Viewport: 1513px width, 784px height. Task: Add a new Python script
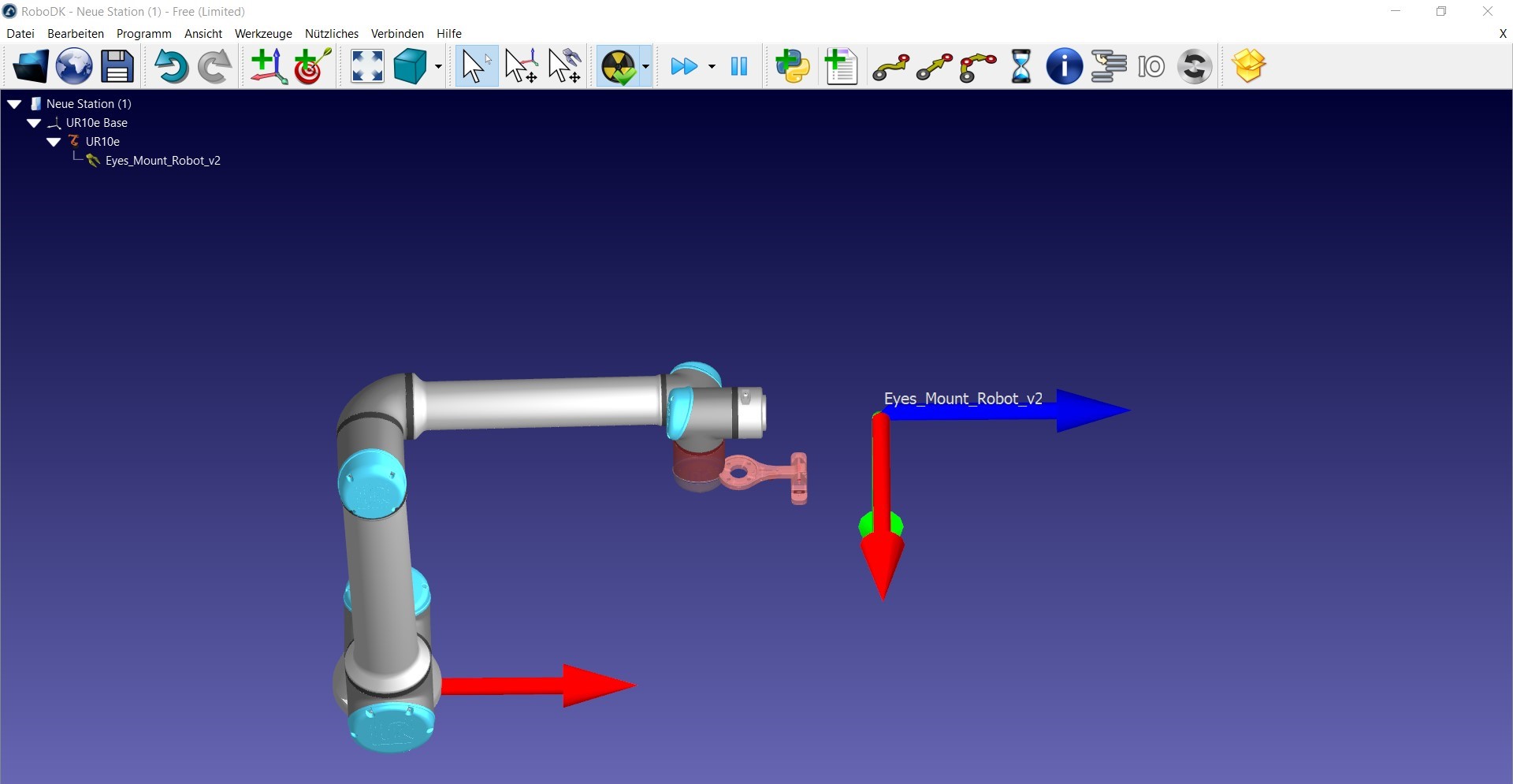tap(793, 66)
